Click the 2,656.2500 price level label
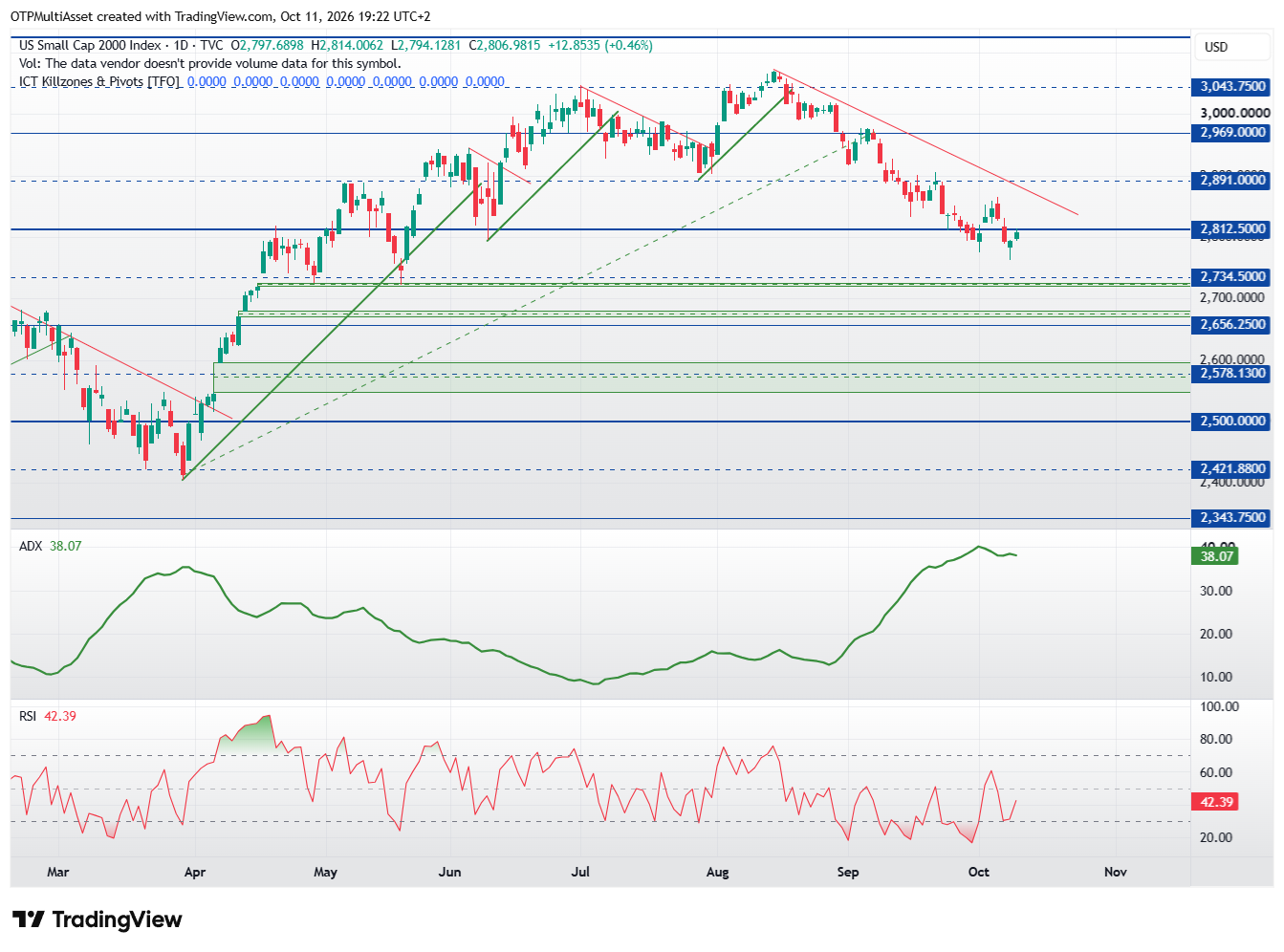 click(1232, 325)
